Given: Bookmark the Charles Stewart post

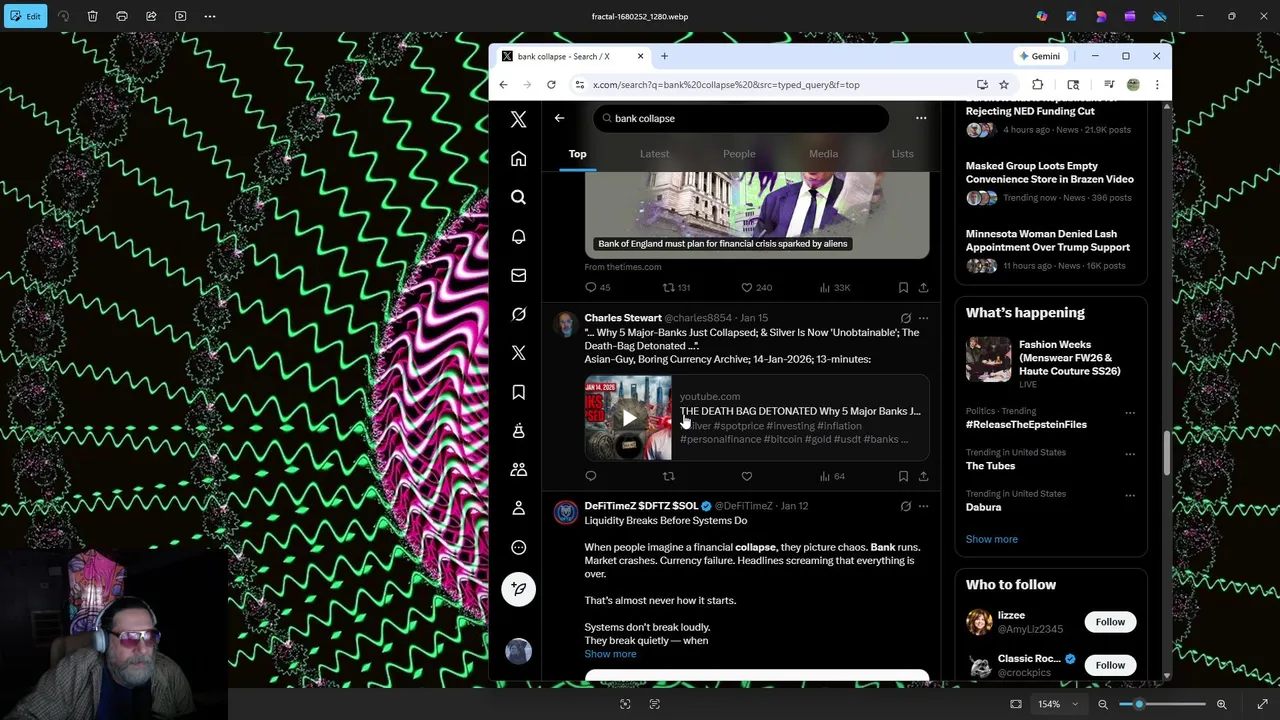Looking at the screenshot, I should [903, 476].
